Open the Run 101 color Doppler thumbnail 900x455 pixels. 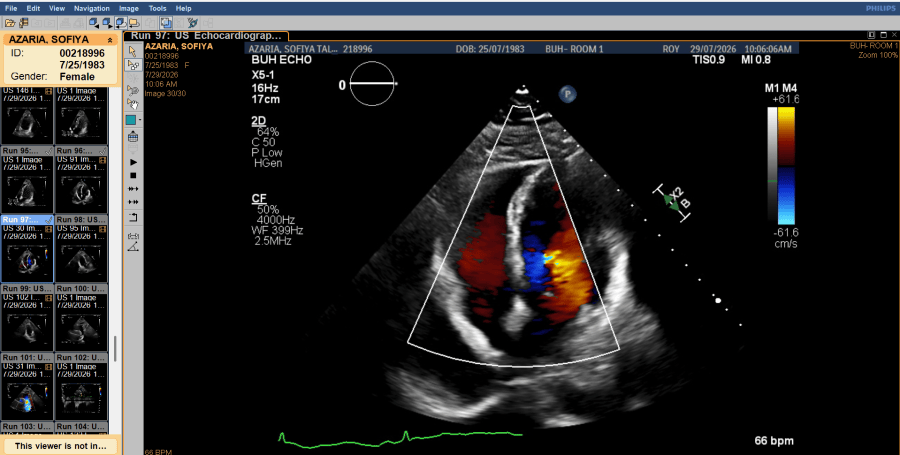point(27,391)
